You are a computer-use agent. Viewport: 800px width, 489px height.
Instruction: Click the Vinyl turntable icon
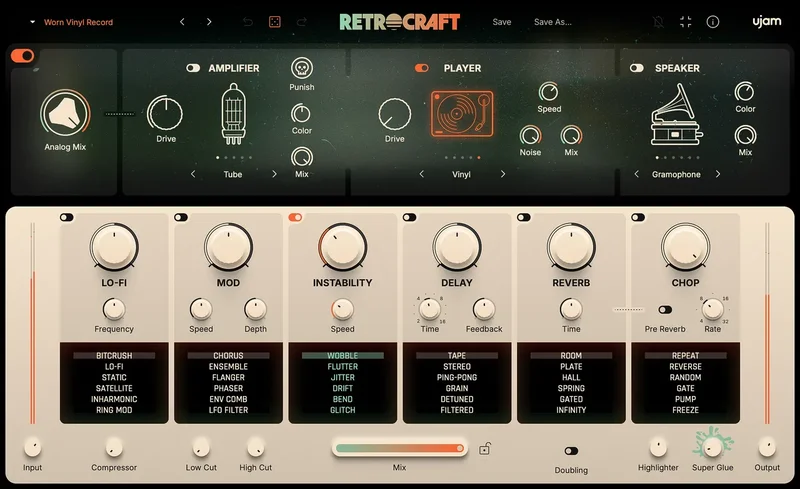tap(462, 114)
